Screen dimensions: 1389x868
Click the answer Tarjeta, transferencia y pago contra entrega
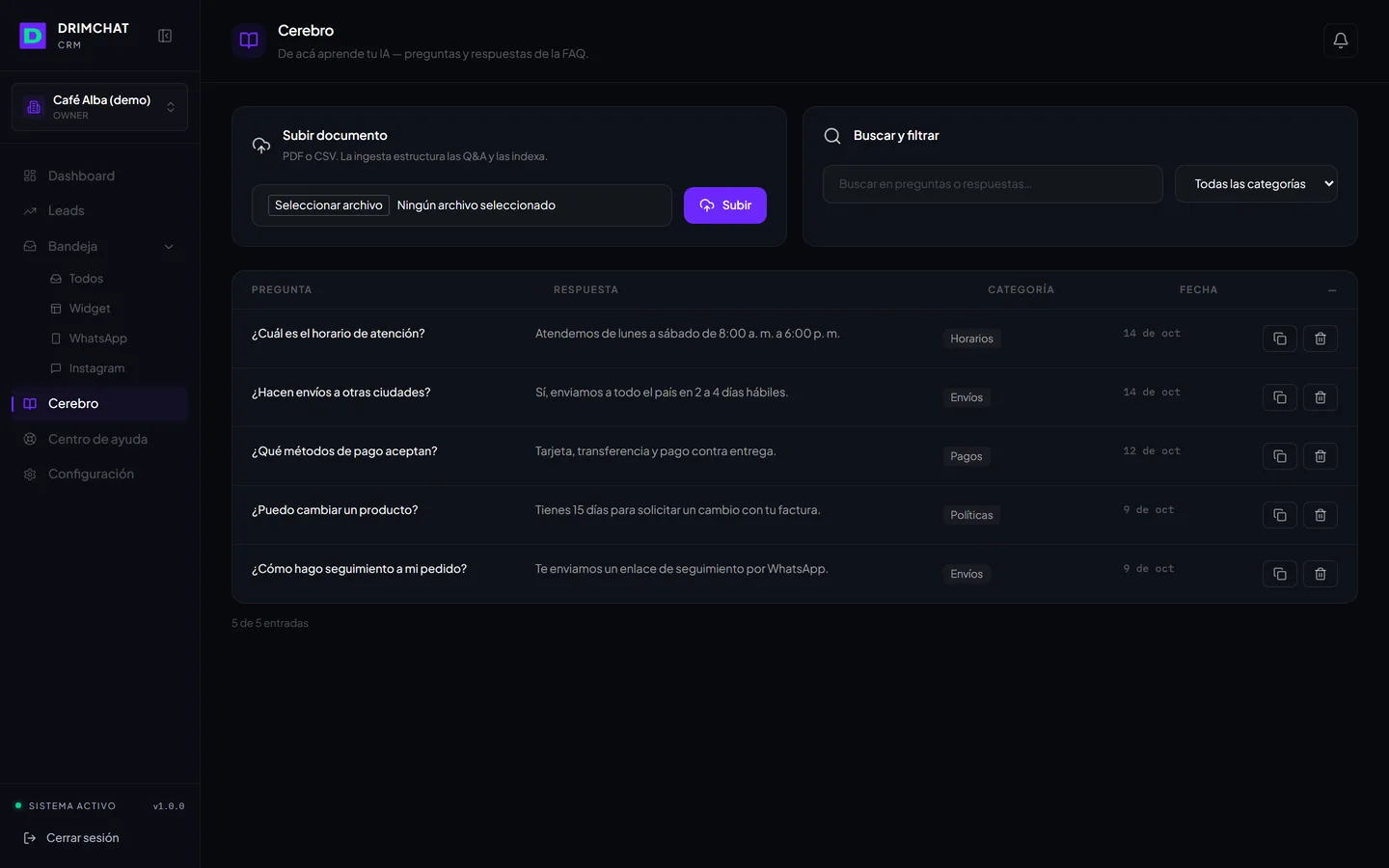tap(656, 451)
